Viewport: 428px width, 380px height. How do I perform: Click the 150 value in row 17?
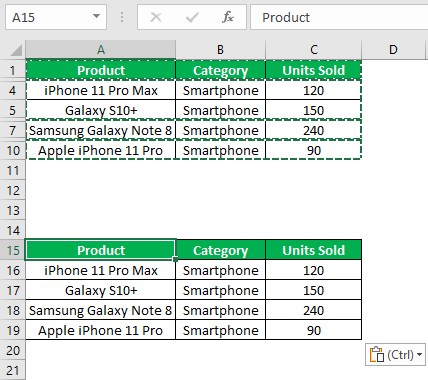click(314, 290)
